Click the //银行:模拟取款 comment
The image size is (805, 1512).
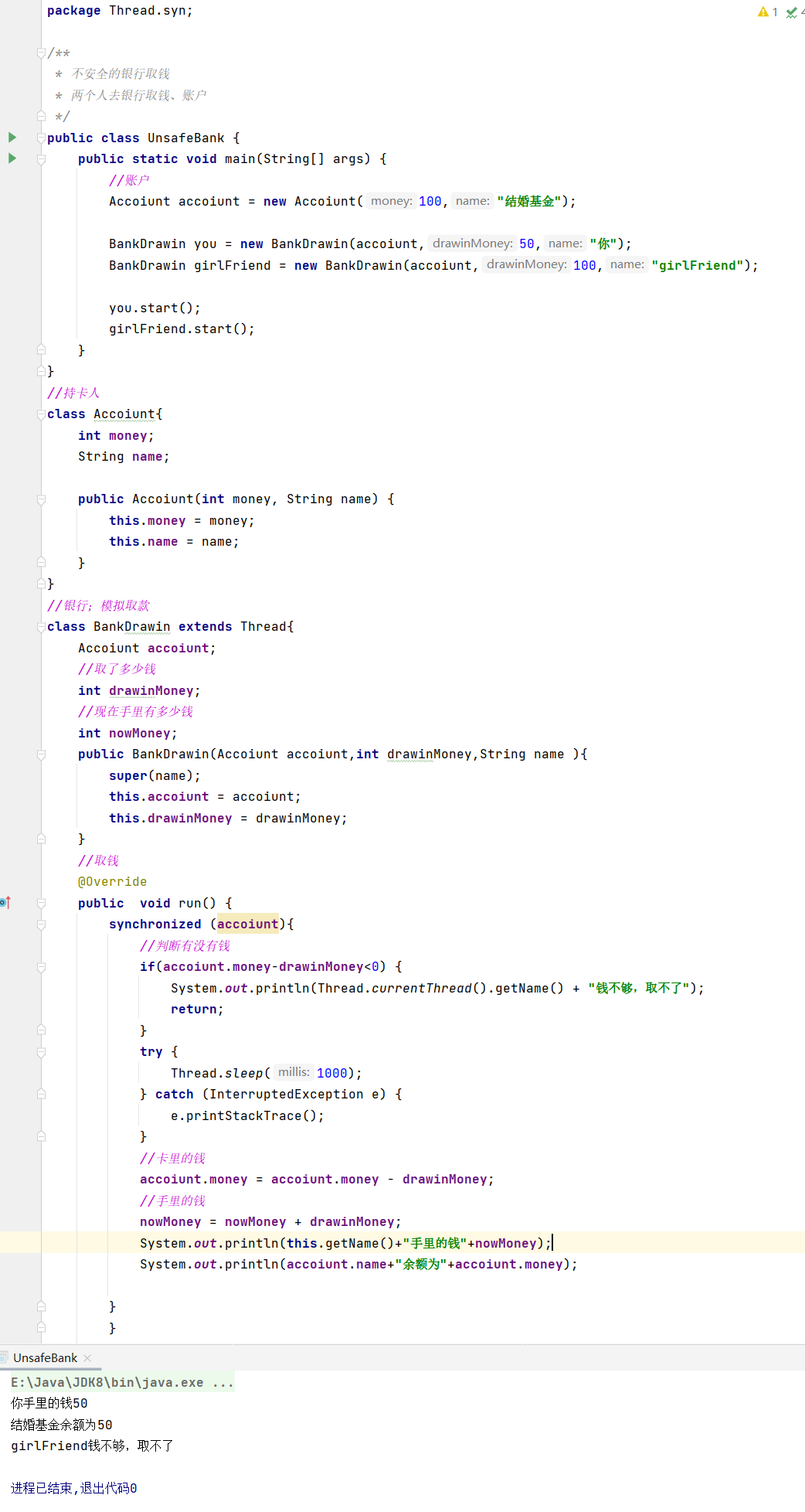coord(99,605)
